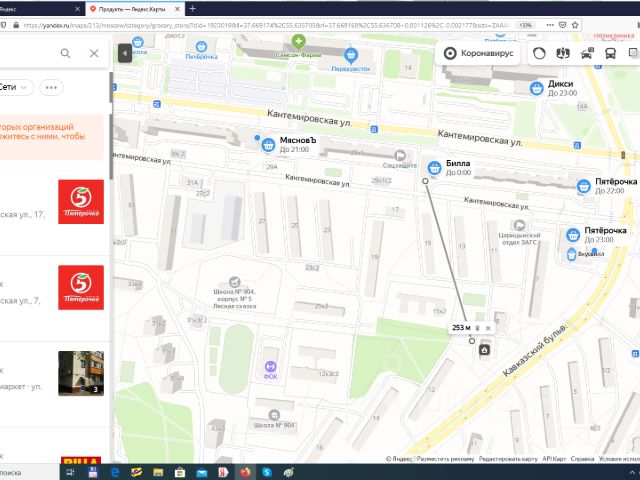Toggle the traffic car icon

(x=587, y=53)
